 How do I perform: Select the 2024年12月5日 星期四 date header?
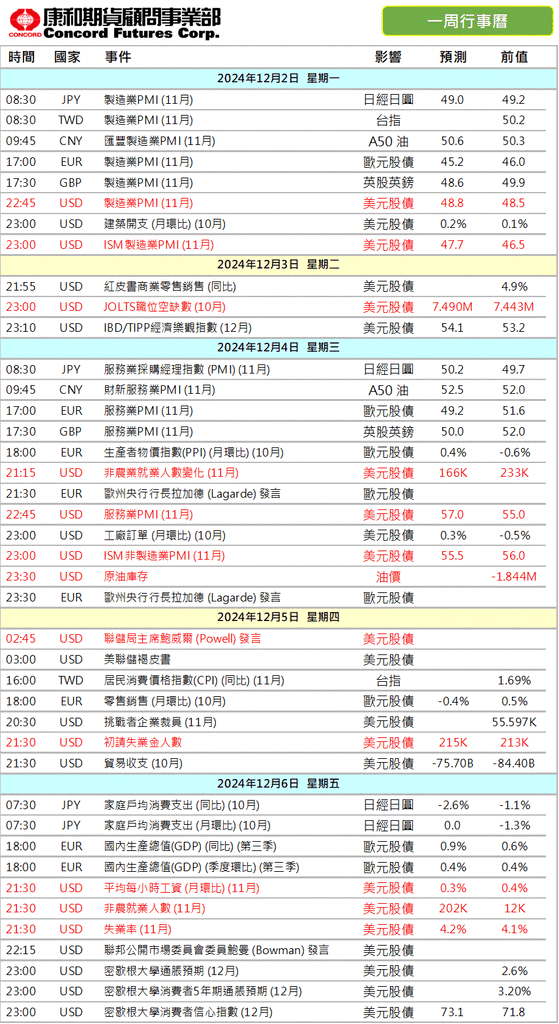point(279,616)
